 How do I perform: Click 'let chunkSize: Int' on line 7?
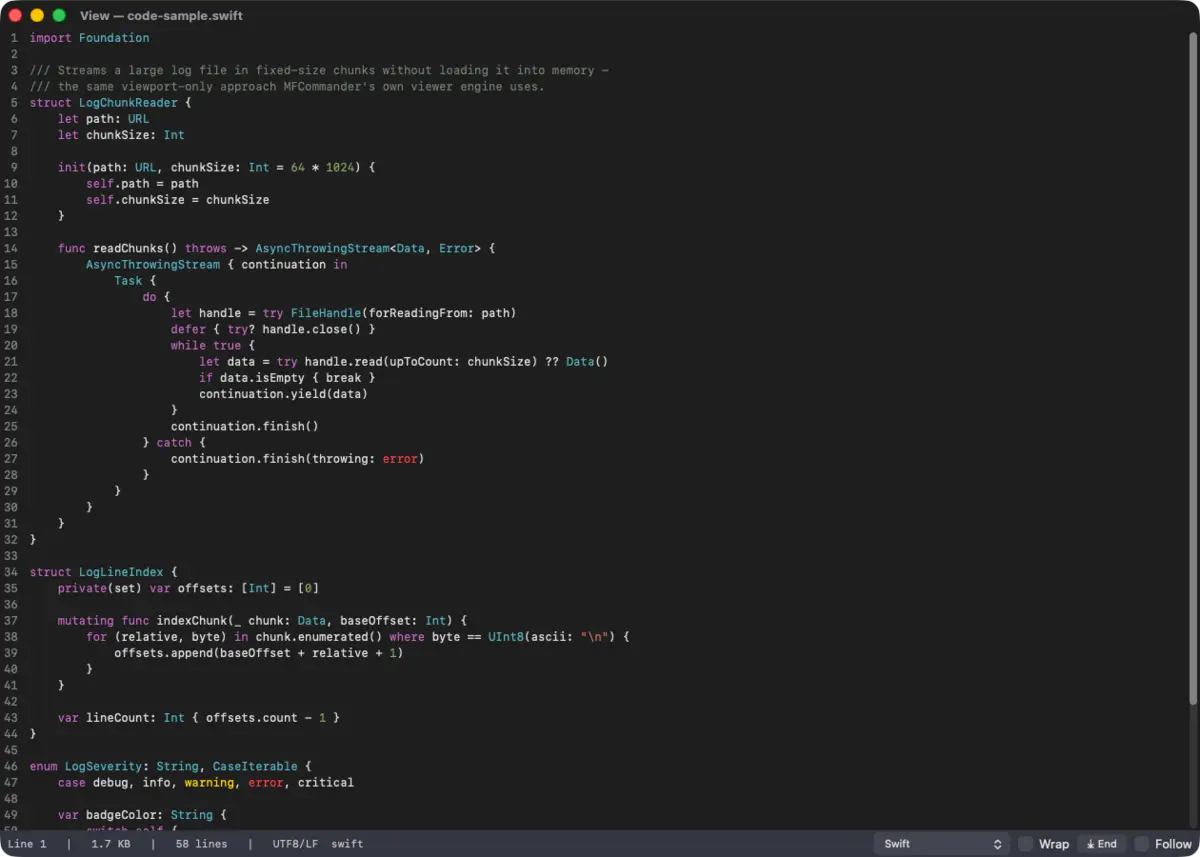click(x=121, y=135)
